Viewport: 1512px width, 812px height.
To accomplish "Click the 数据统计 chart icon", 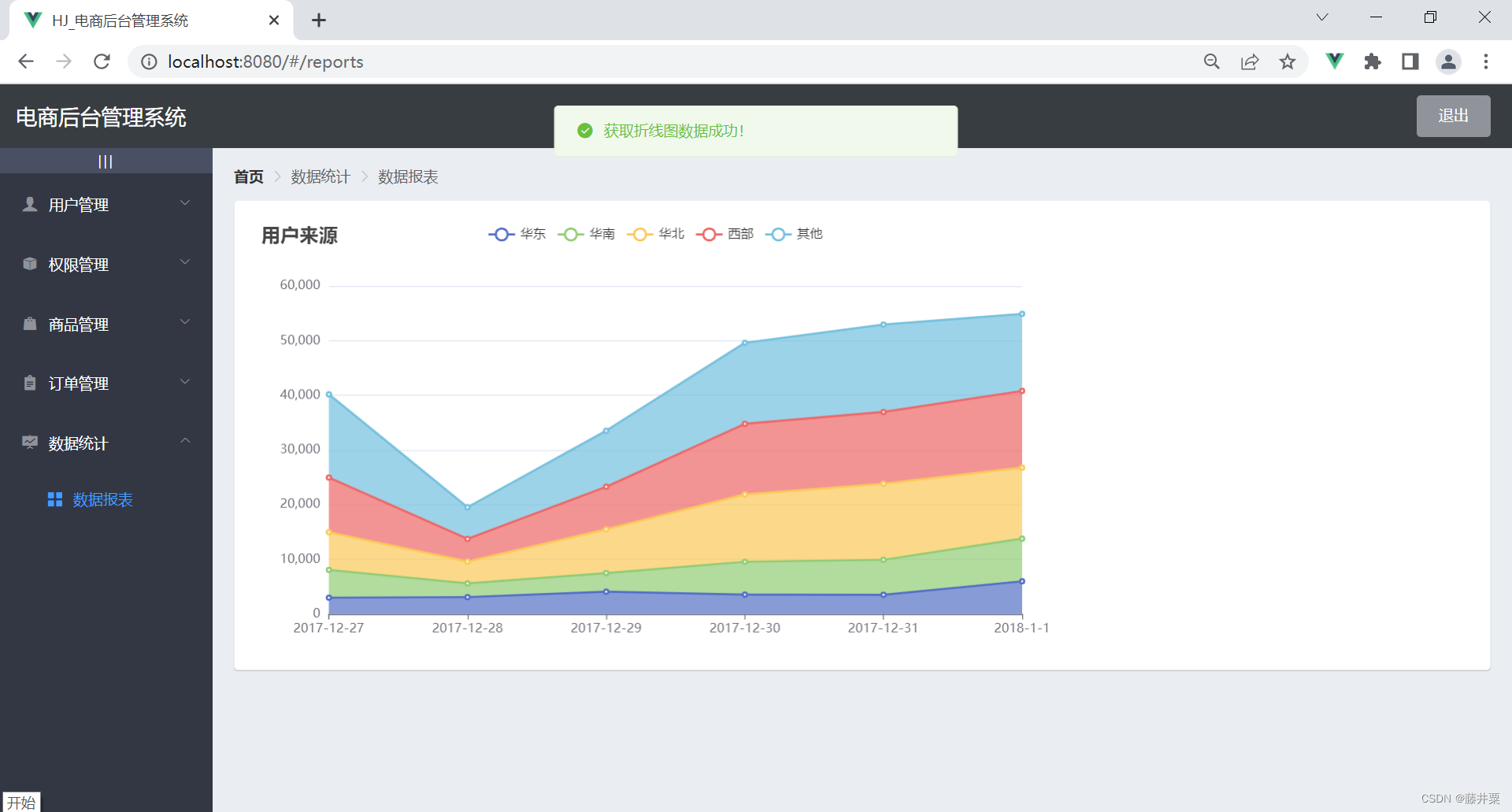I will (x=30, y=443).
